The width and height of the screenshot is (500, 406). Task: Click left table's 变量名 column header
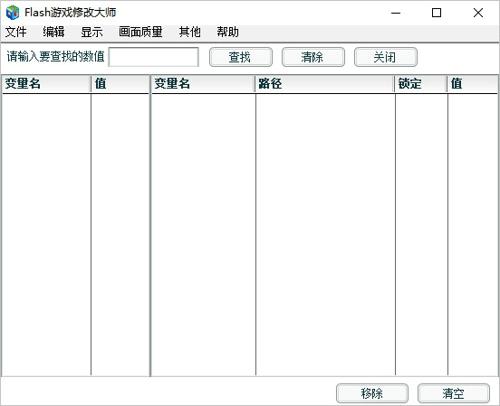click(x=46, y=84)
